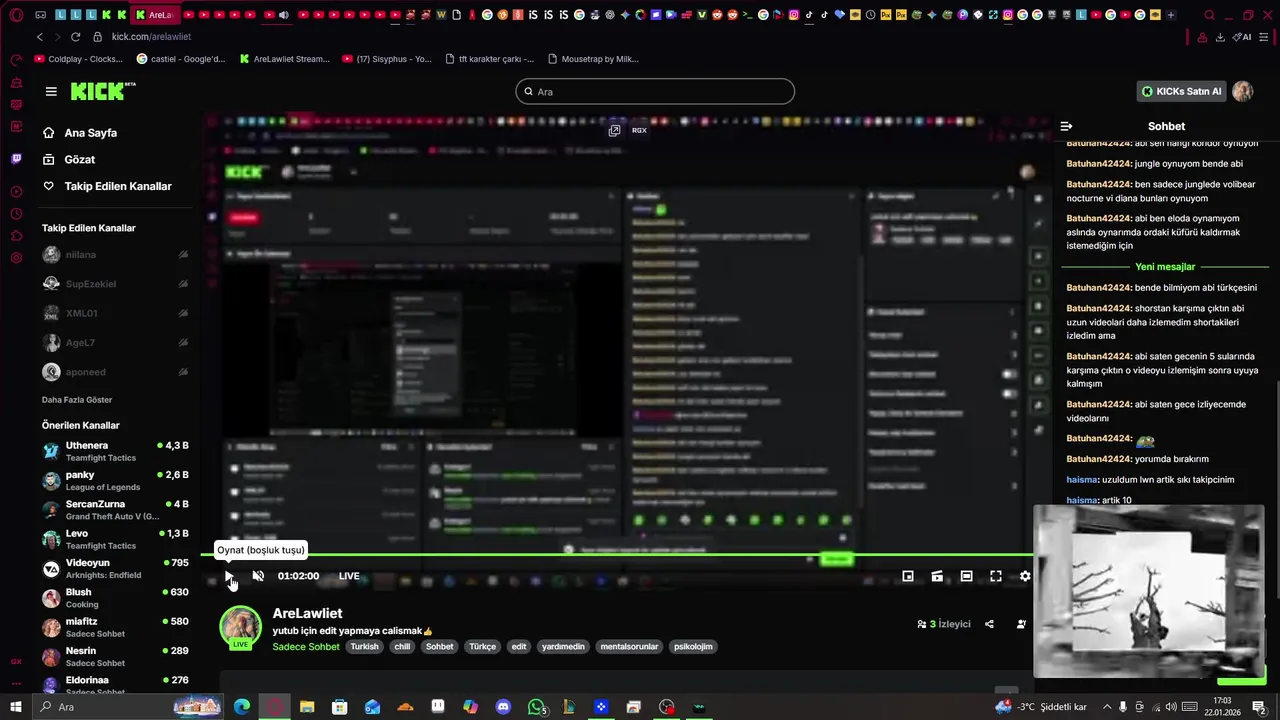This screenshot has height=720, width=1280.
Task: Focus the Kick Ara search field
Action: click(x=655, y=92)
